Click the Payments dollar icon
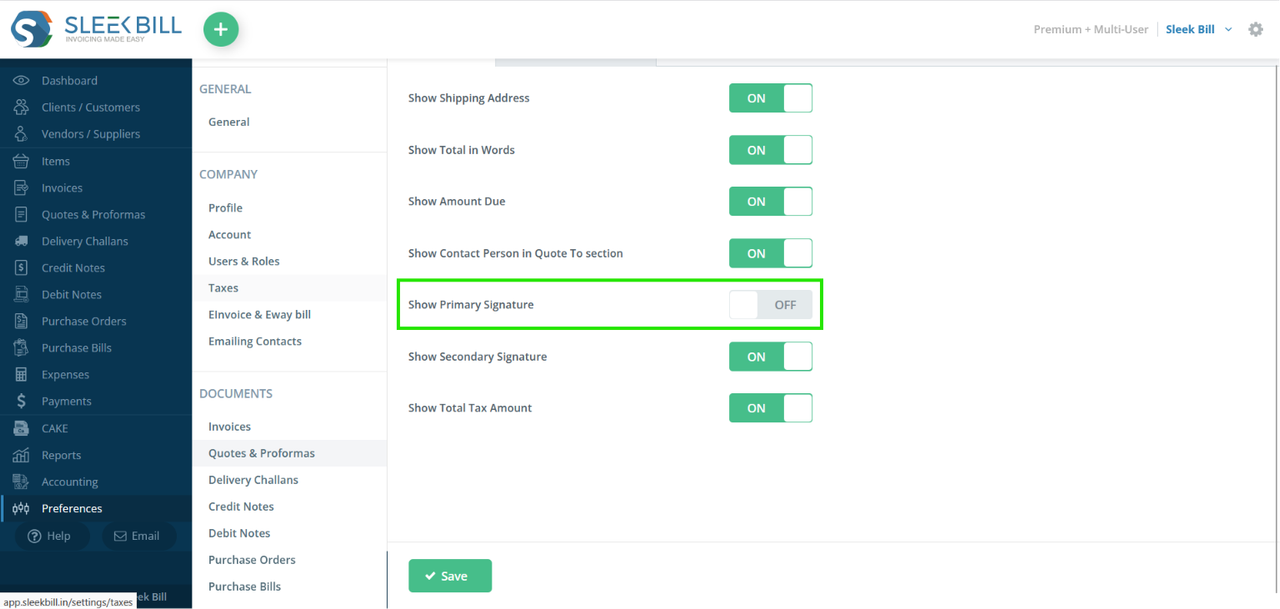 pos(21,401)
